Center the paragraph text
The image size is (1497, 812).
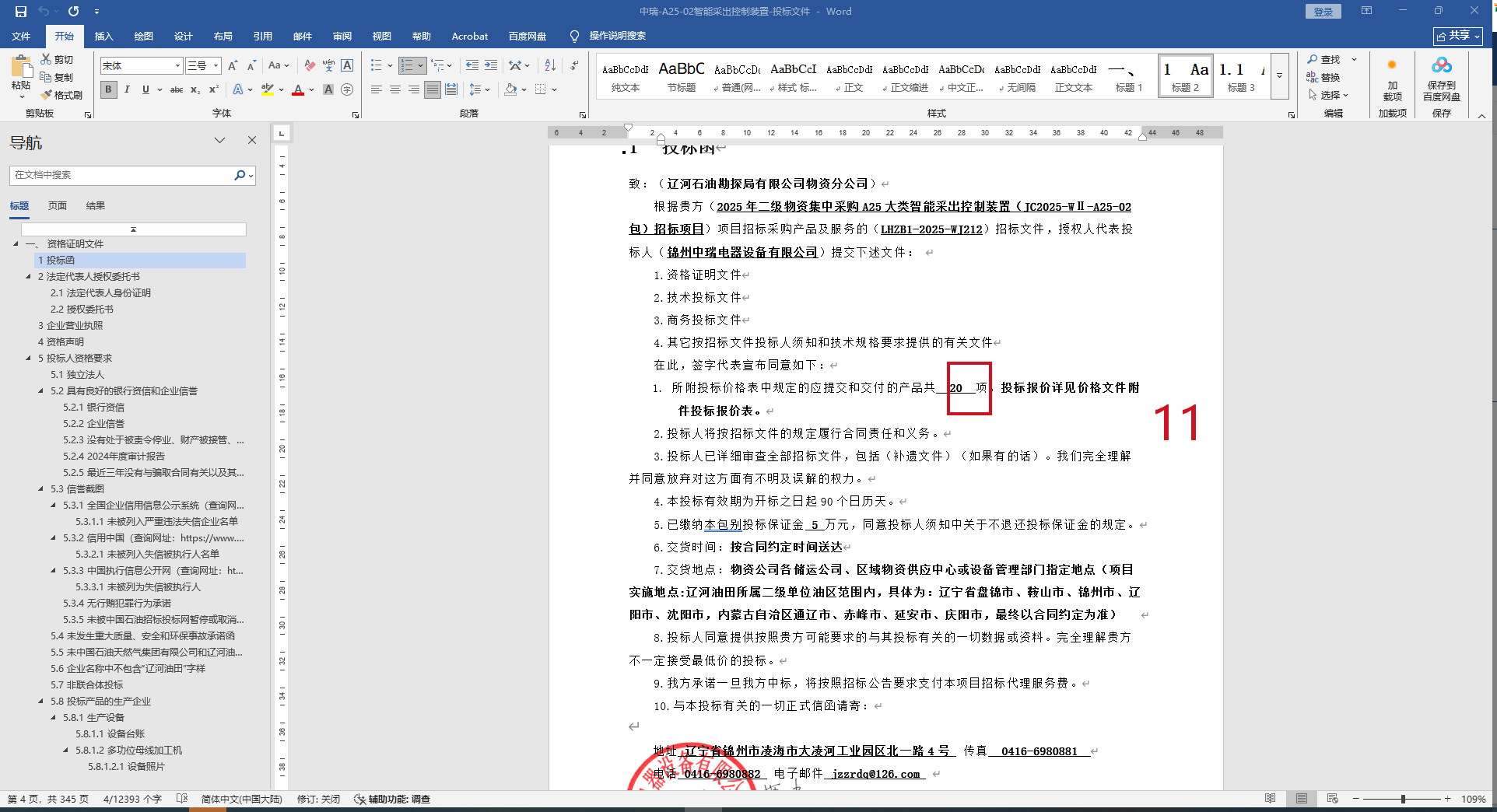click(395, 90)
